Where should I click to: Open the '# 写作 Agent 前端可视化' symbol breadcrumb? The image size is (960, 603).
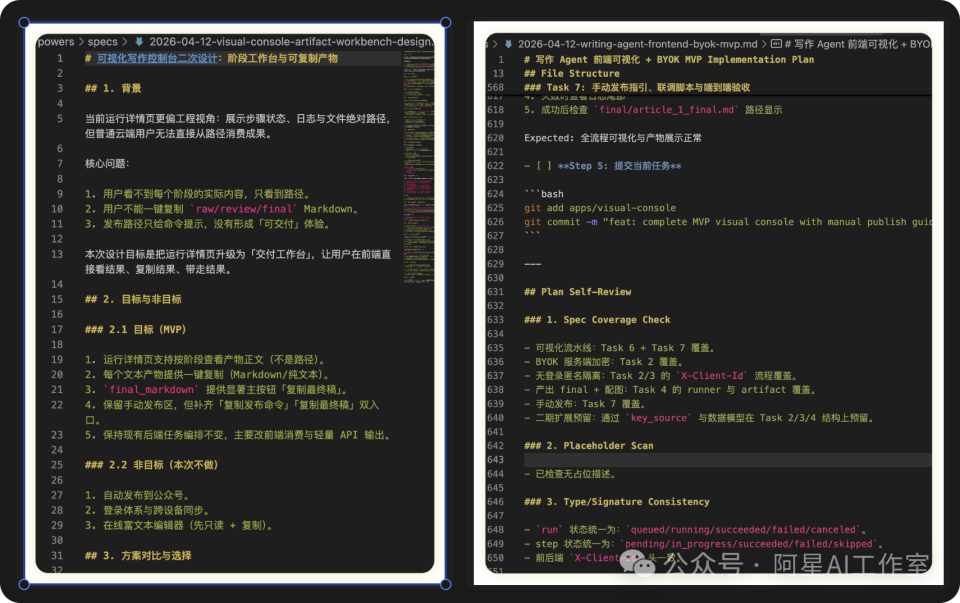pyautogui.click(x=858, y=44)
